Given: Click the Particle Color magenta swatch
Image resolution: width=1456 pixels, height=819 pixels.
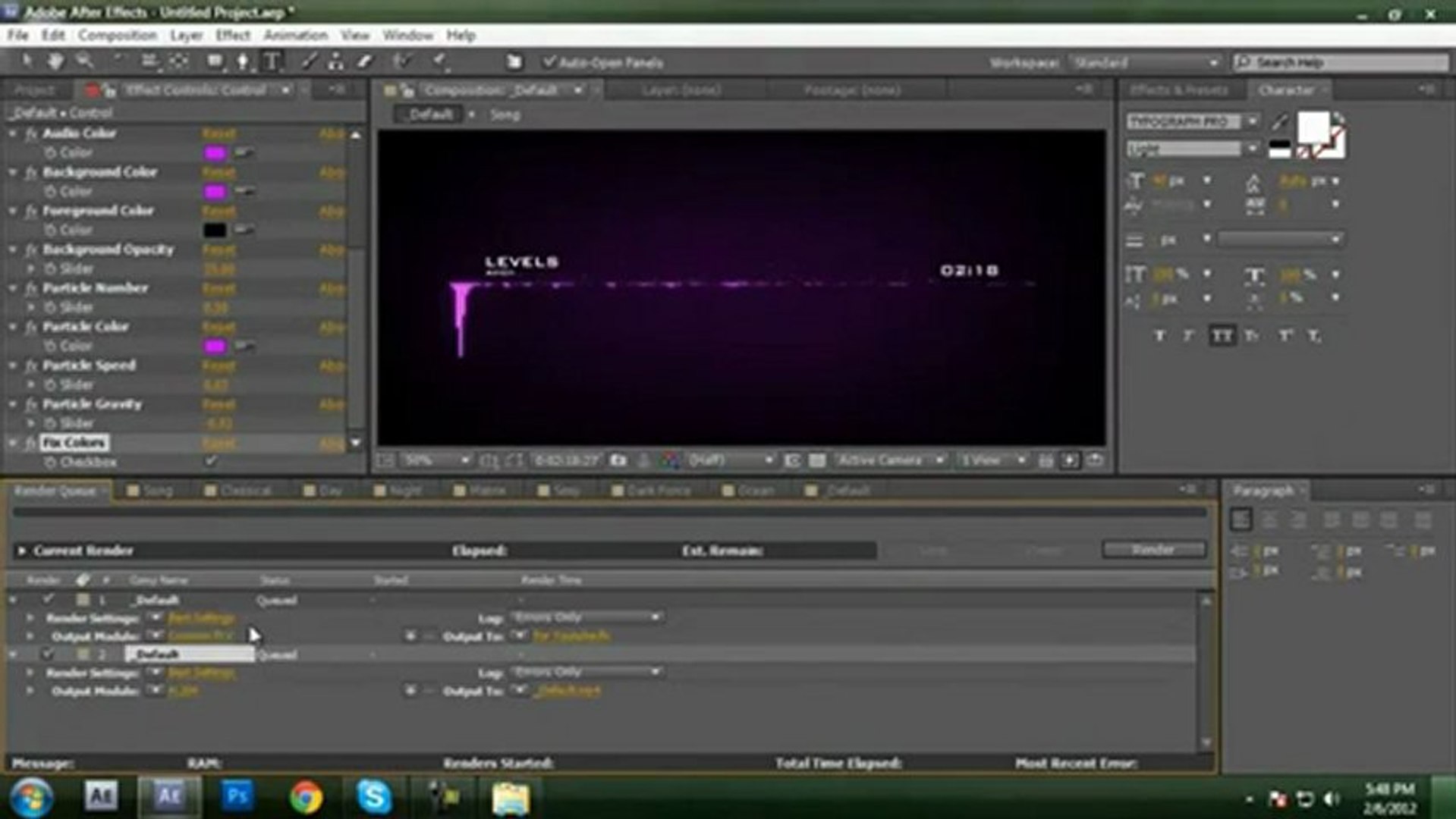Looking at the screenshot, I should [215, 347].
